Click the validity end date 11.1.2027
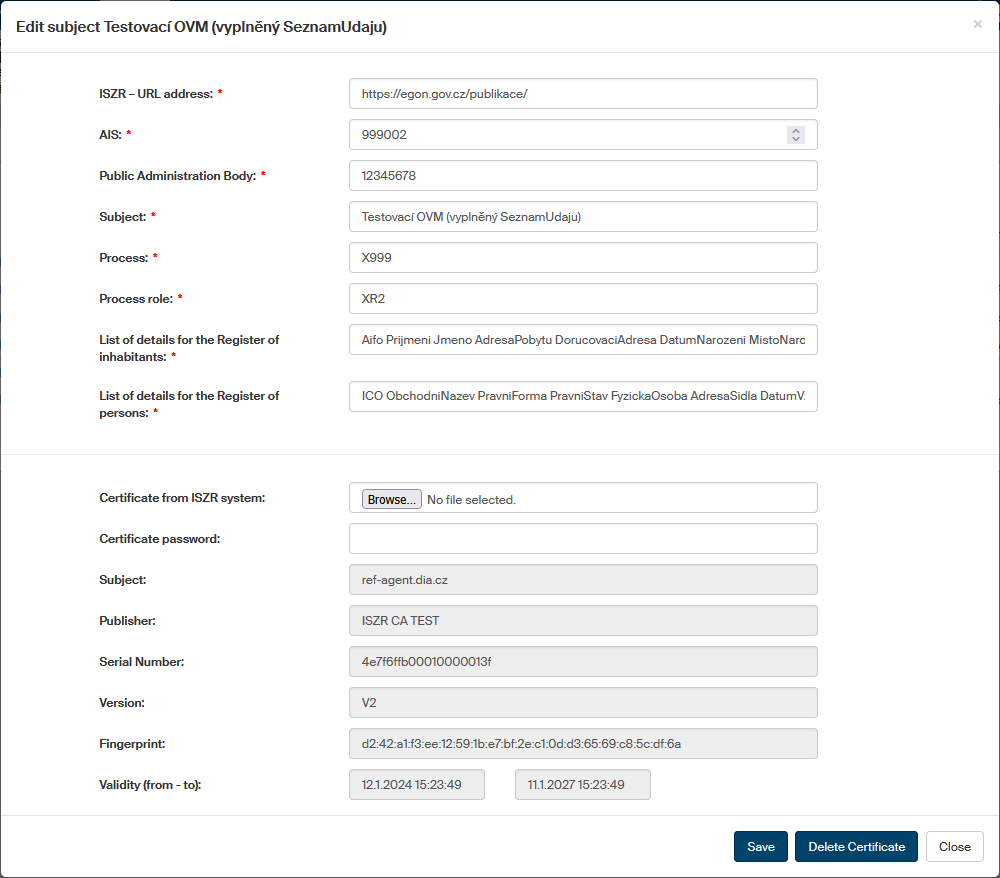The width and height of the screenshot is (1000, 878). tap(582, 784)
